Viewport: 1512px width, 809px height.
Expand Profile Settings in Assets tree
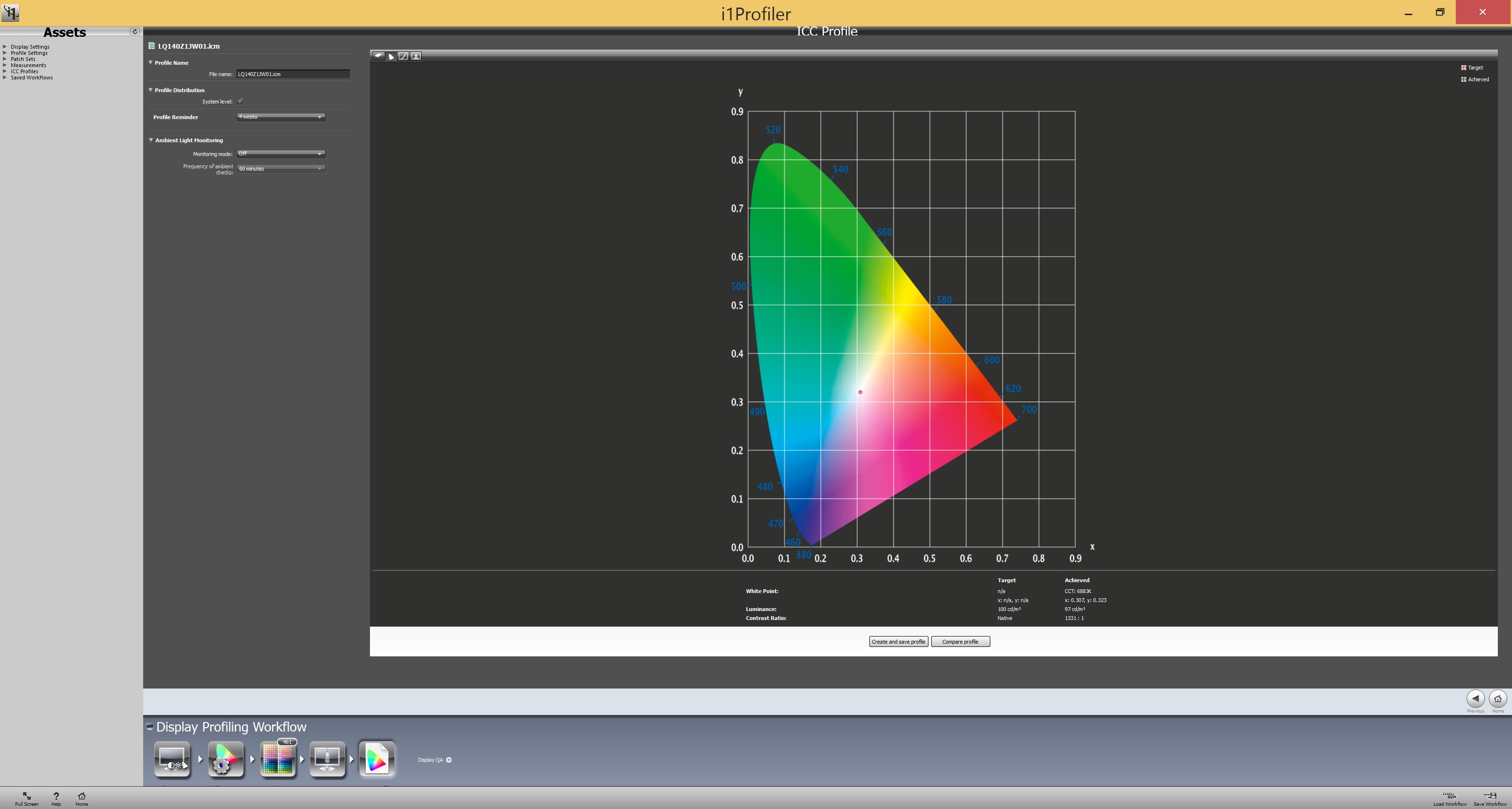[x=5, y=53]
